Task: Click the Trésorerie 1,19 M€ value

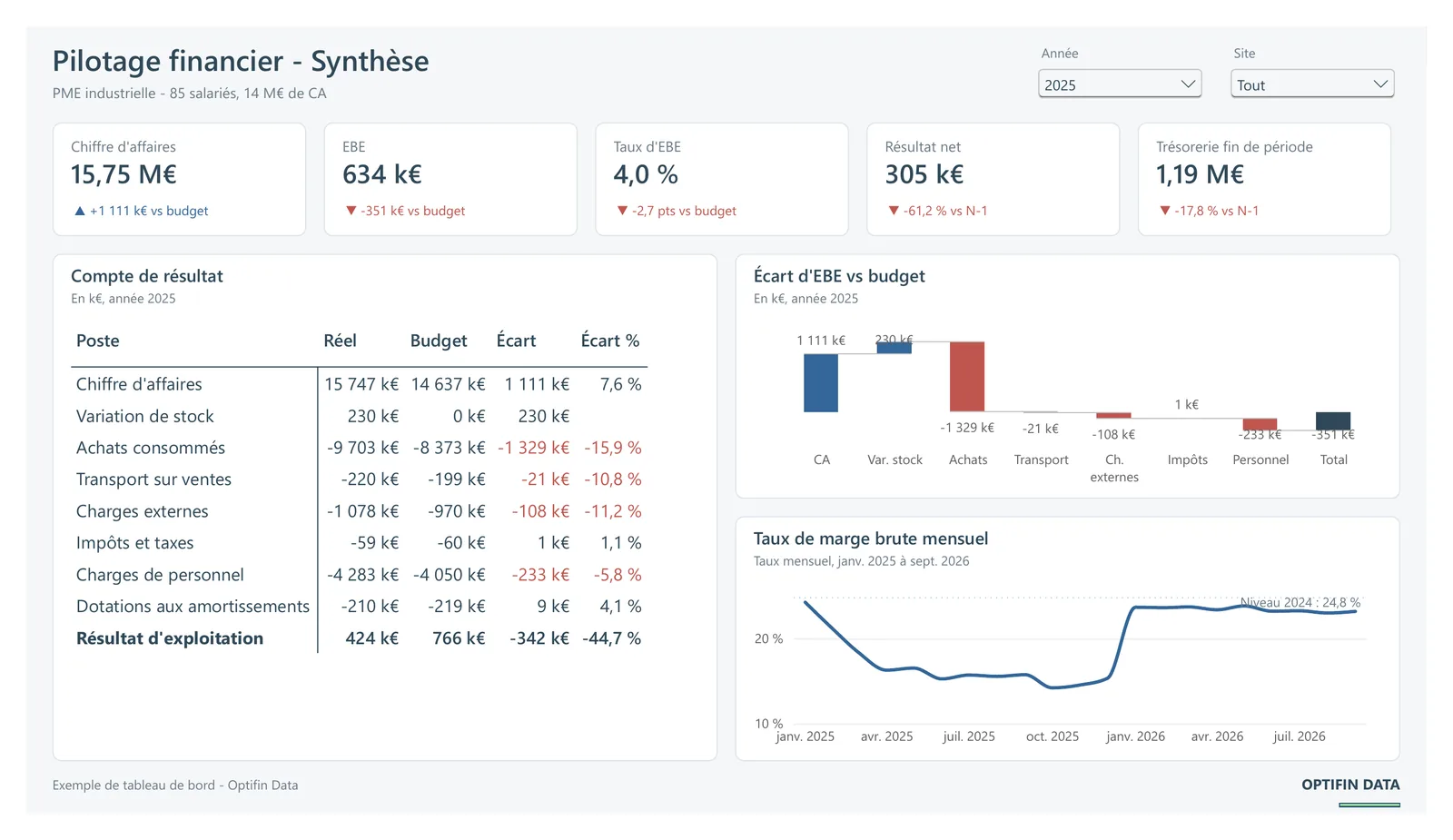Action: coord(1200,174)
